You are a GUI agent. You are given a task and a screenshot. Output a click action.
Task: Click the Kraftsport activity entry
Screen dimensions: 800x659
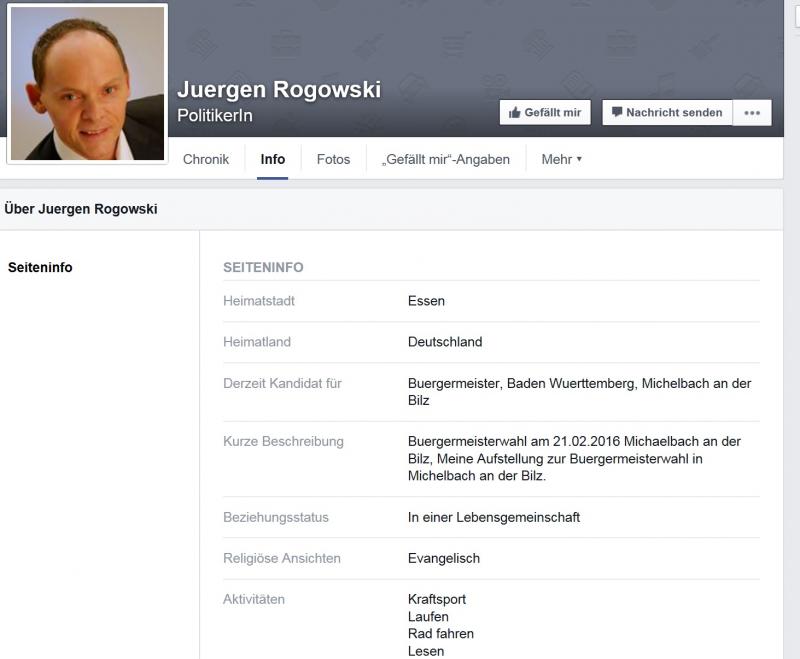[x=437, y=599]
